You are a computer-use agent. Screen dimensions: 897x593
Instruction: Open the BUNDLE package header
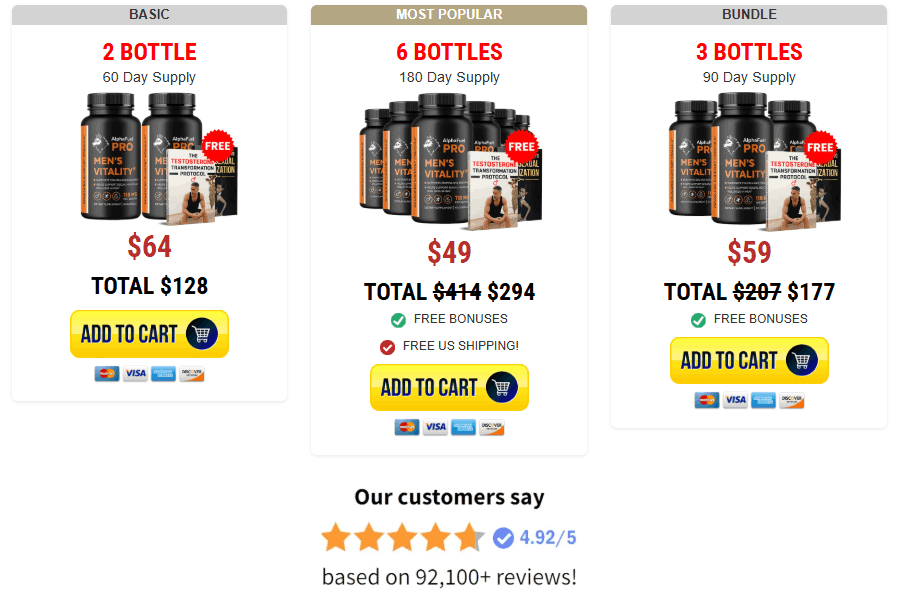(x=749, y=14)
